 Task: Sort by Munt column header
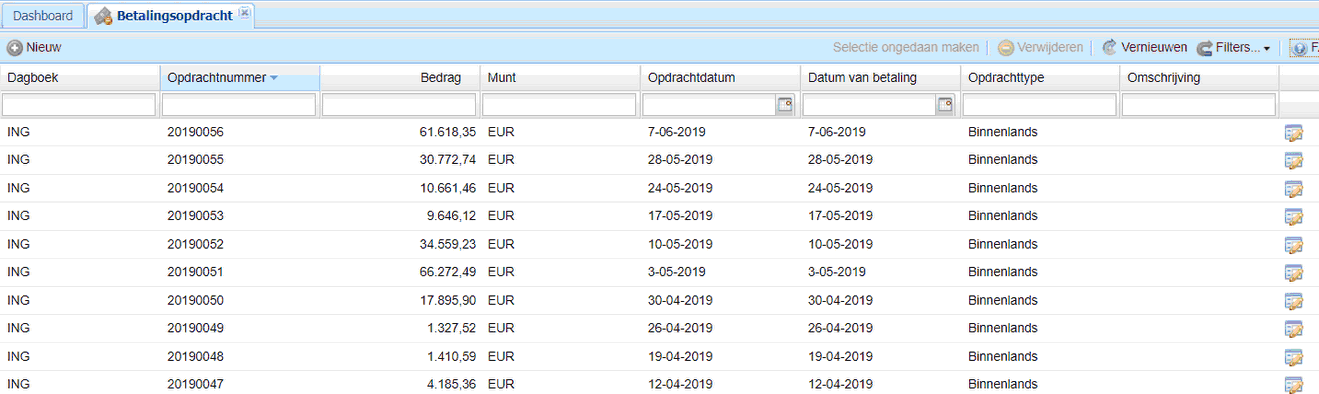pos(560,78)
